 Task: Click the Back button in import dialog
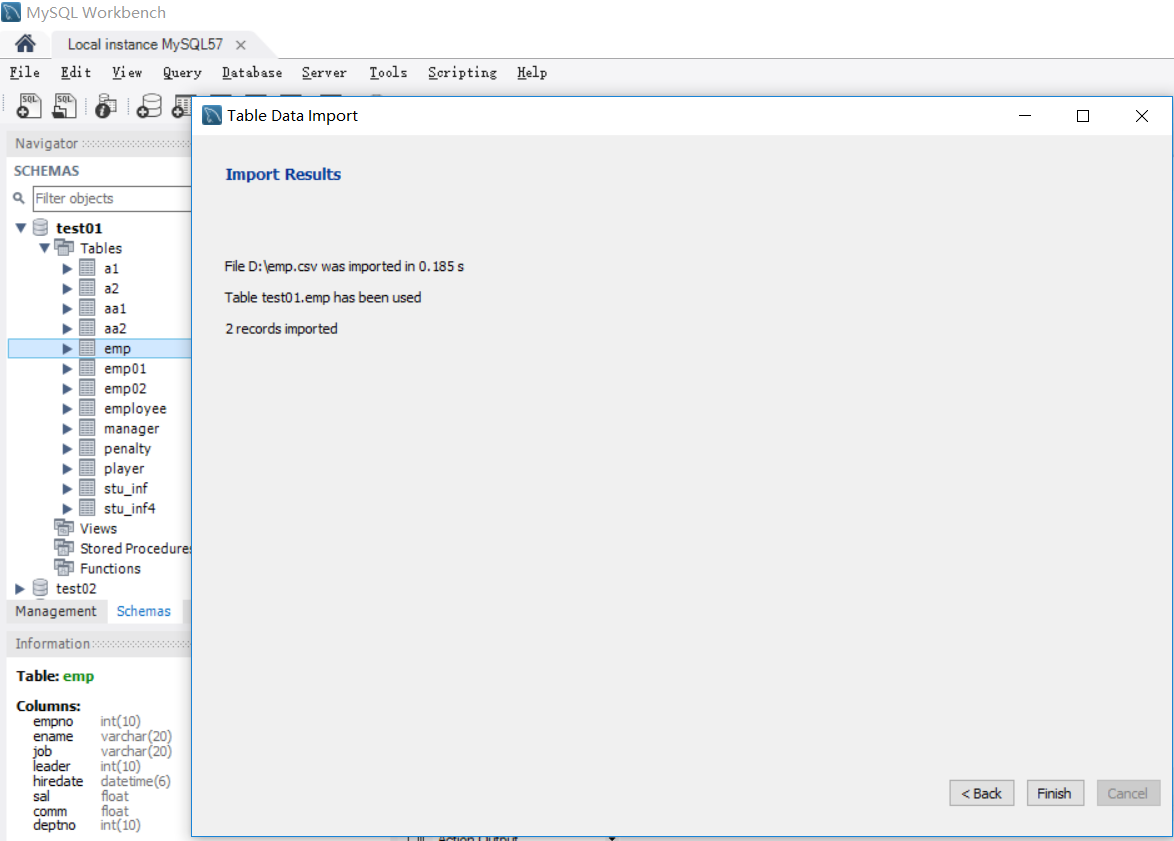click(x=981, y=793)
